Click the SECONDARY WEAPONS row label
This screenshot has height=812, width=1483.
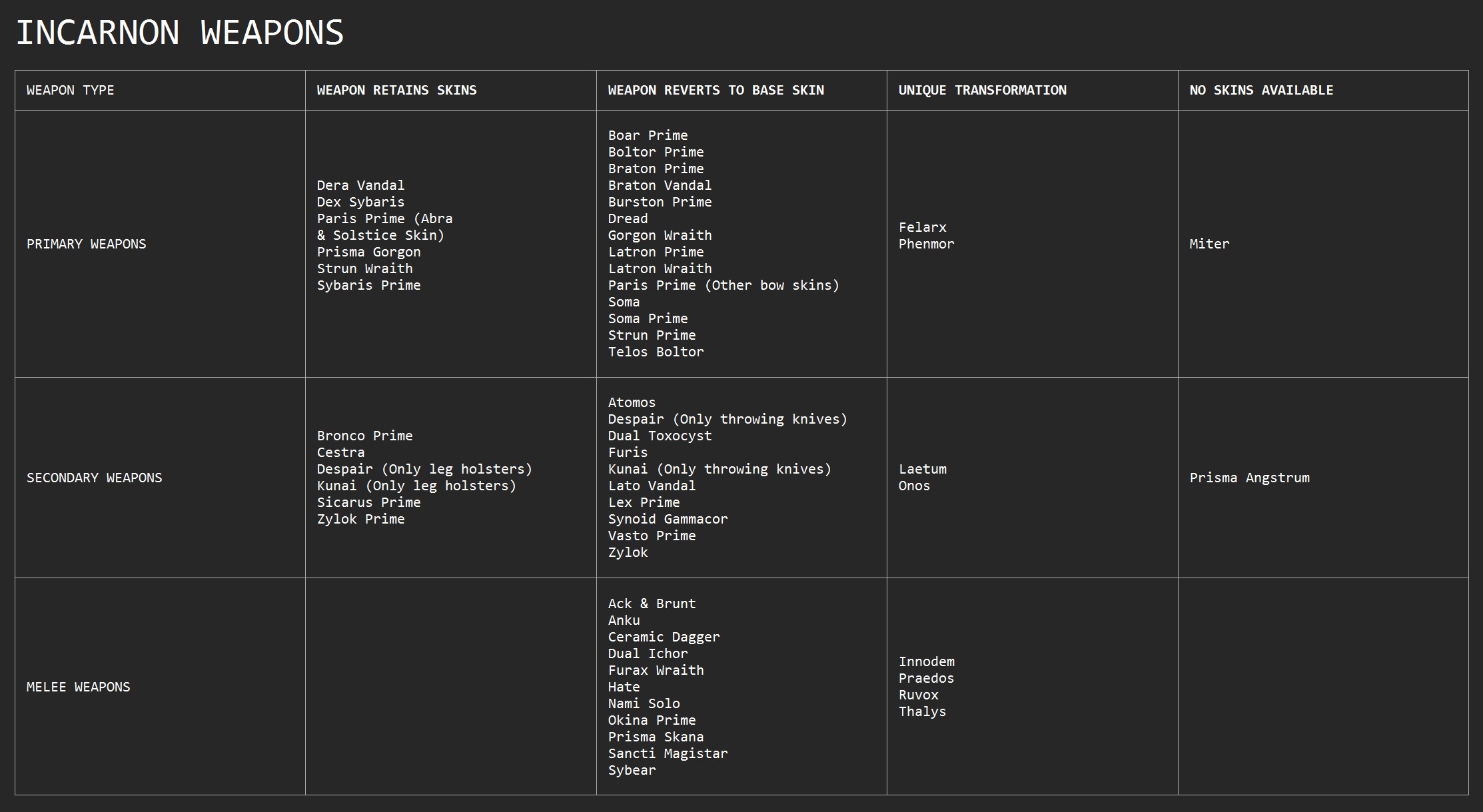pyautogui.click(x=94, y=478)
